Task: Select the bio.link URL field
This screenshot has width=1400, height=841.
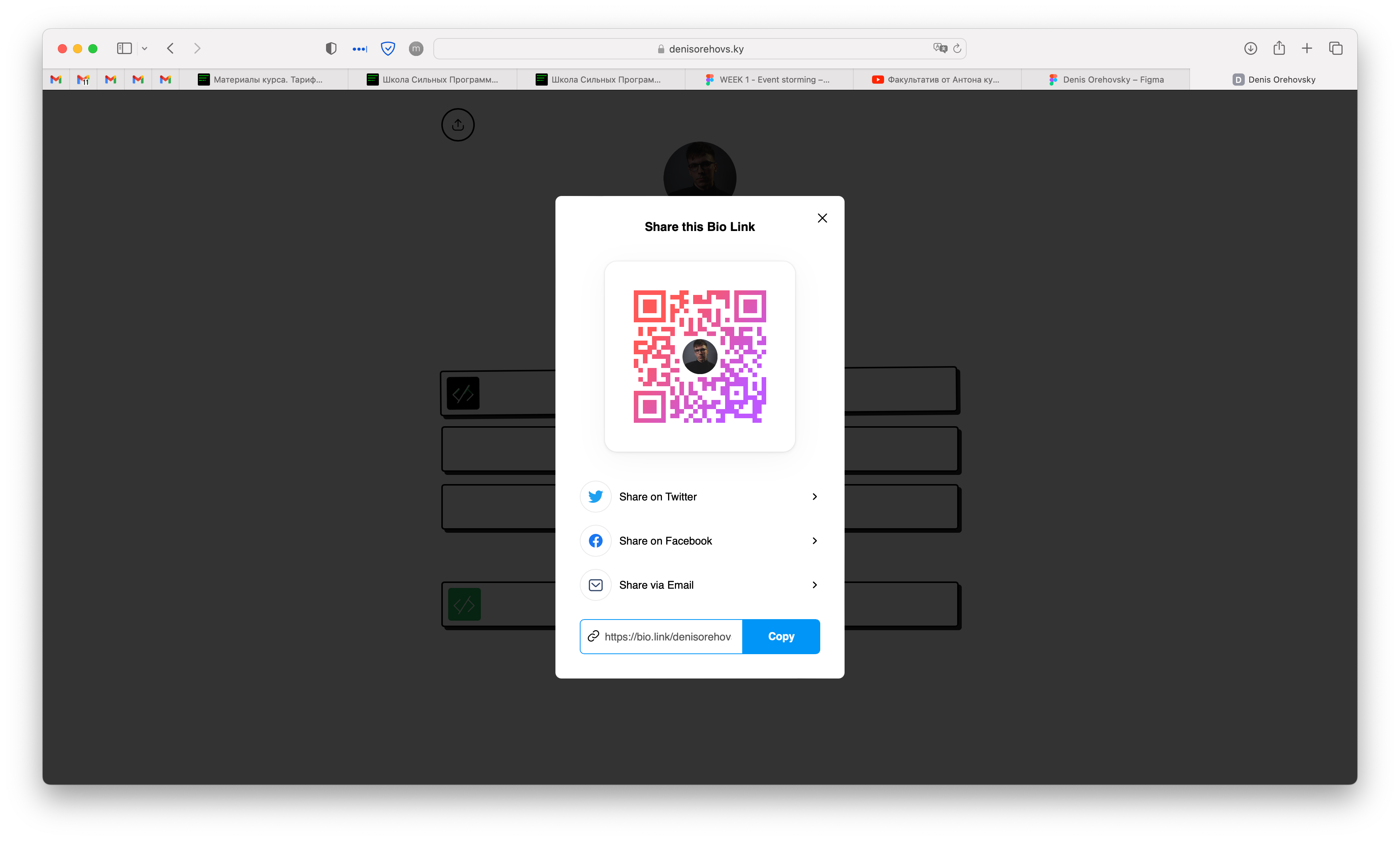Action: pyautogui.click(x=661, y=636)
